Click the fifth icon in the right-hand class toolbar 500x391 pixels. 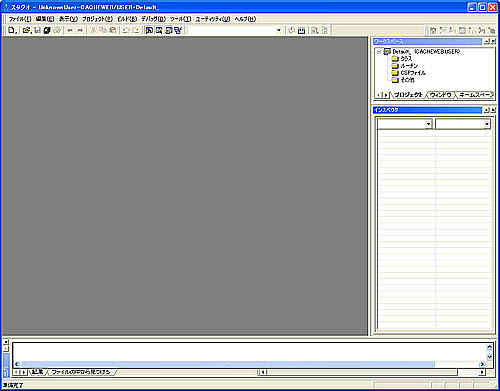[472, 30]
